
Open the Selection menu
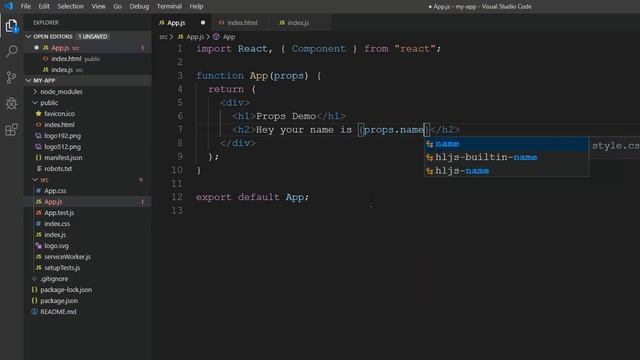[x=70, y=7]
